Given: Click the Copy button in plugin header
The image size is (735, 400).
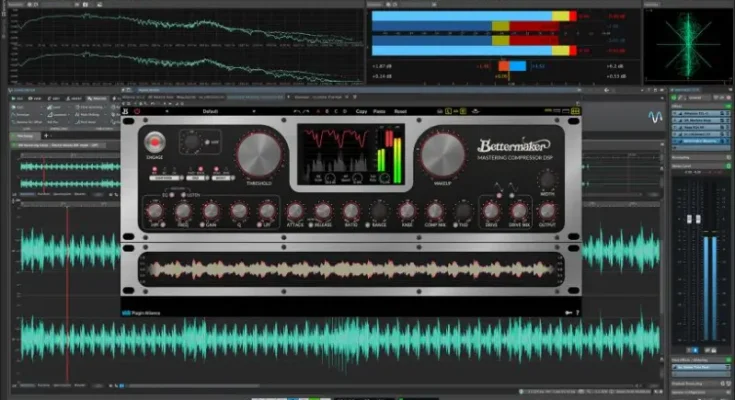Looking at the screenshot, I should (x=362, y=110).
